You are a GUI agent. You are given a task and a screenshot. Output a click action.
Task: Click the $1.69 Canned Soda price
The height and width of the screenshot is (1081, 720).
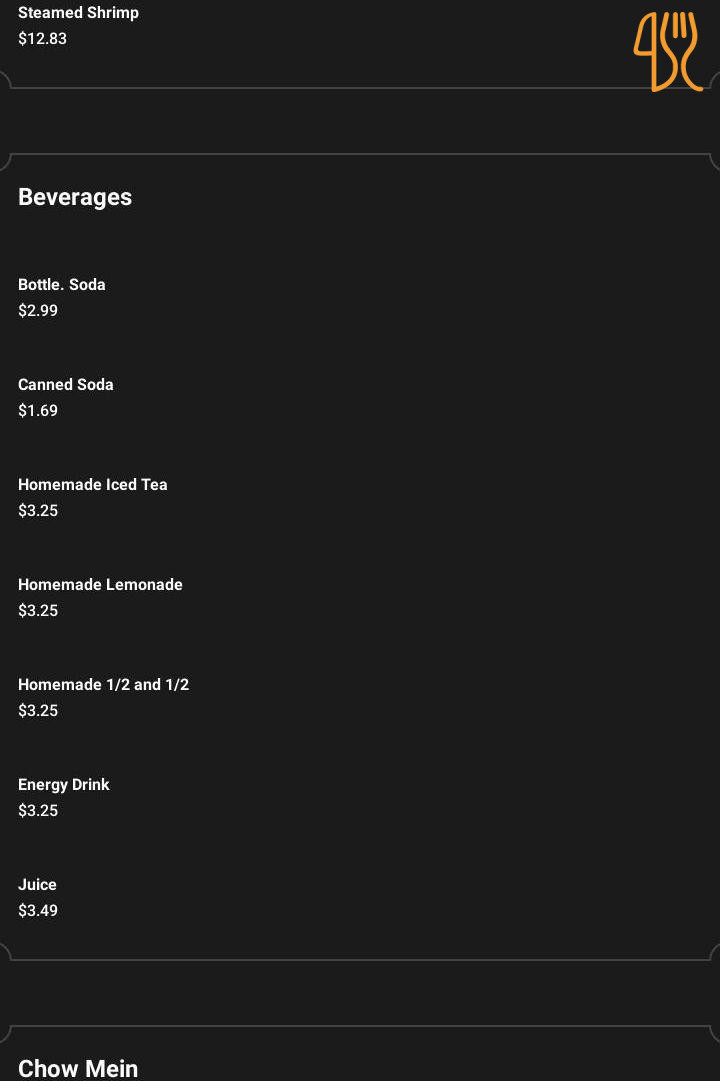click(x=38, y=411)
